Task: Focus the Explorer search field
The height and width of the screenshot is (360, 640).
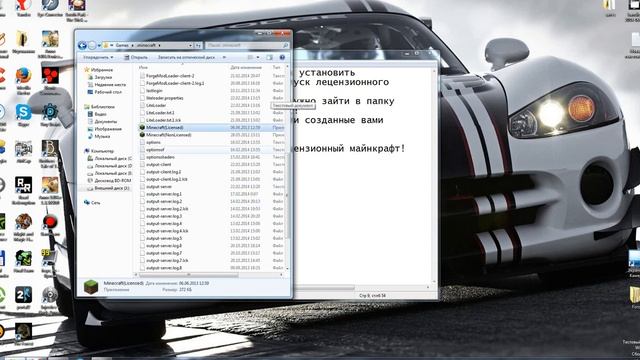Action: pyautogui.click(x=247, y=45)
